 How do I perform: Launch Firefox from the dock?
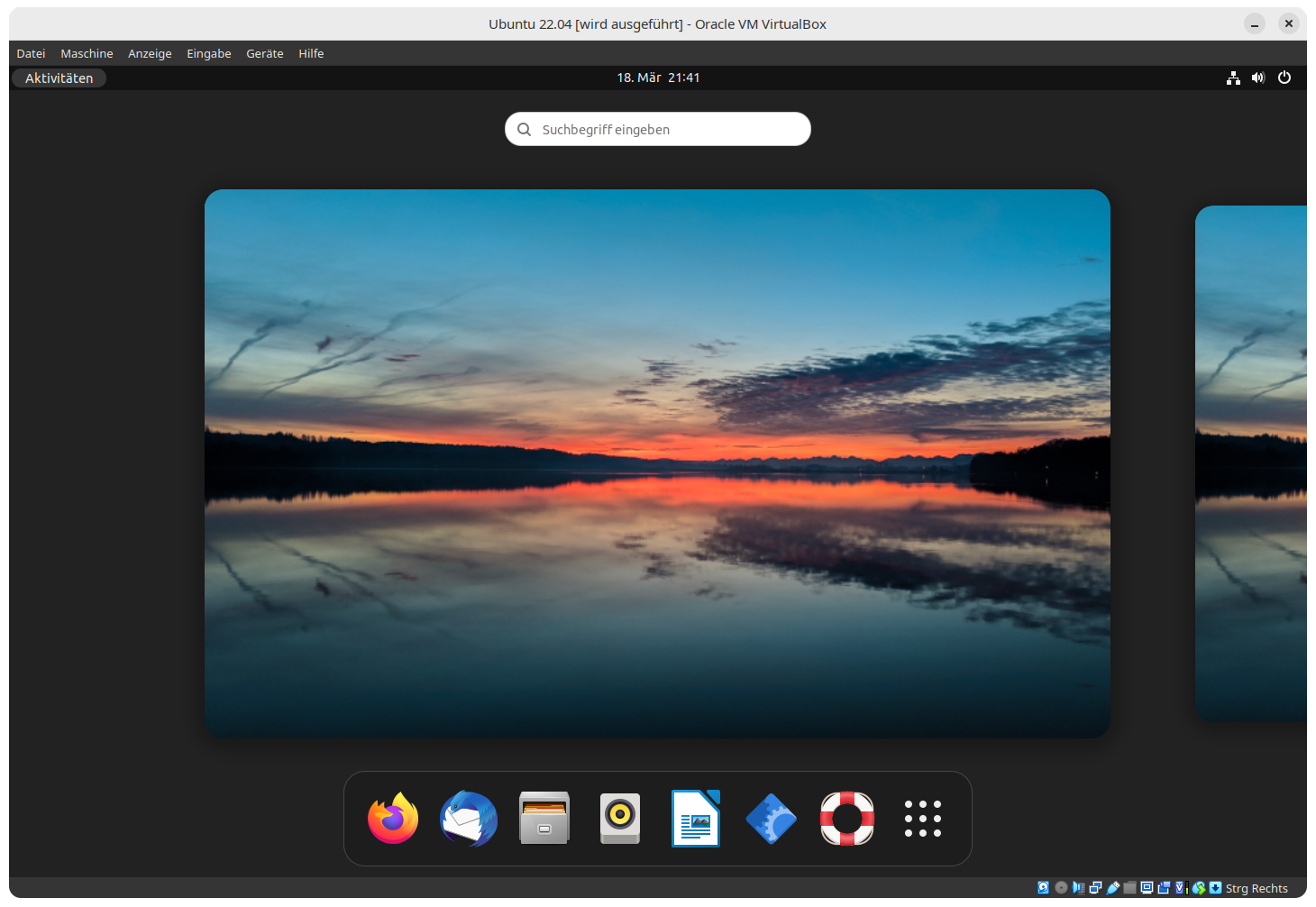click(393, 819)
